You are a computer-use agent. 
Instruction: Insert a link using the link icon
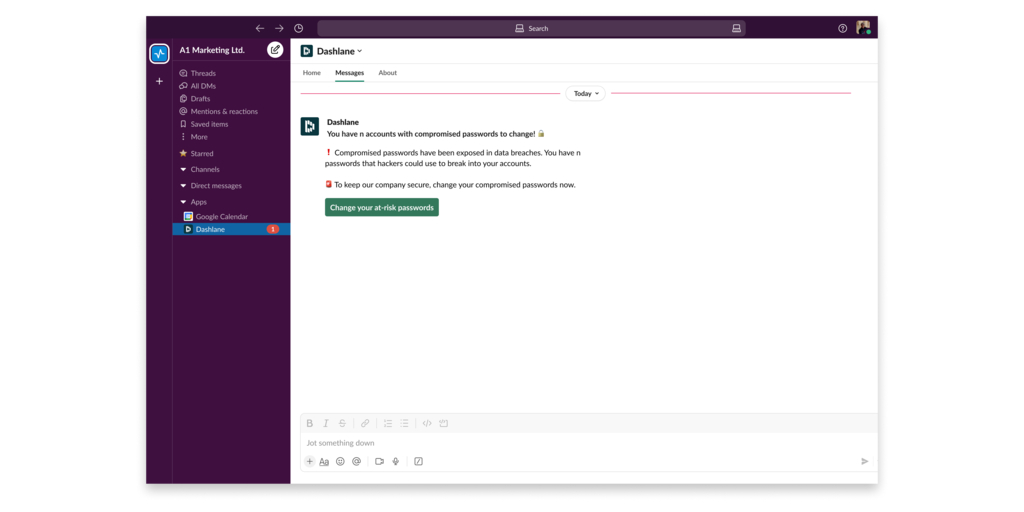(365, 423)
